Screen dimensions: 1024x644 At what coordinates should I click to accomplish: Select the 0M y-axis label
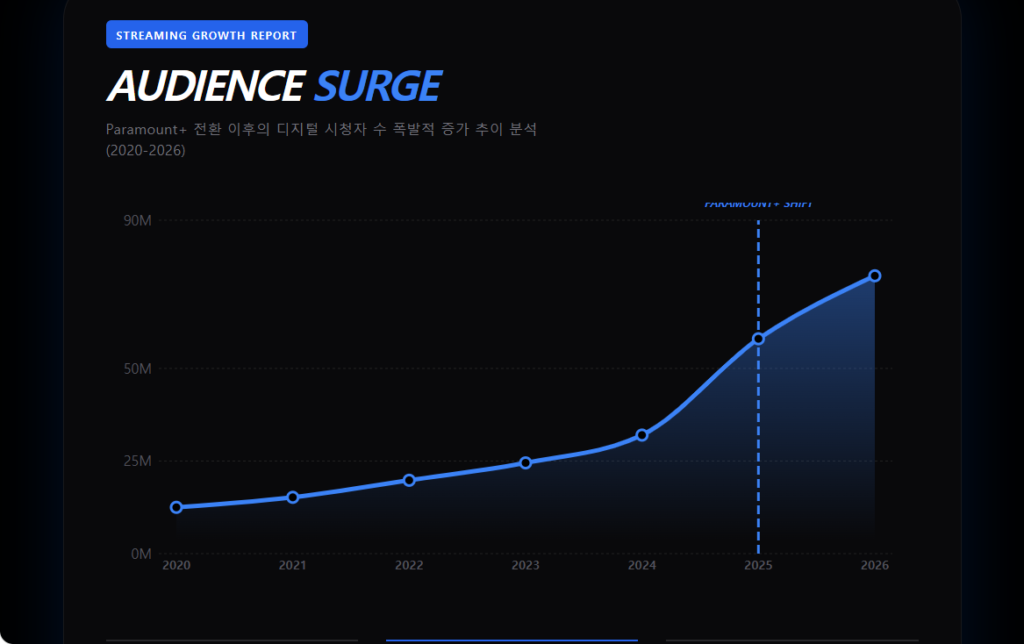pyautogui.click(x=141, y=554)
